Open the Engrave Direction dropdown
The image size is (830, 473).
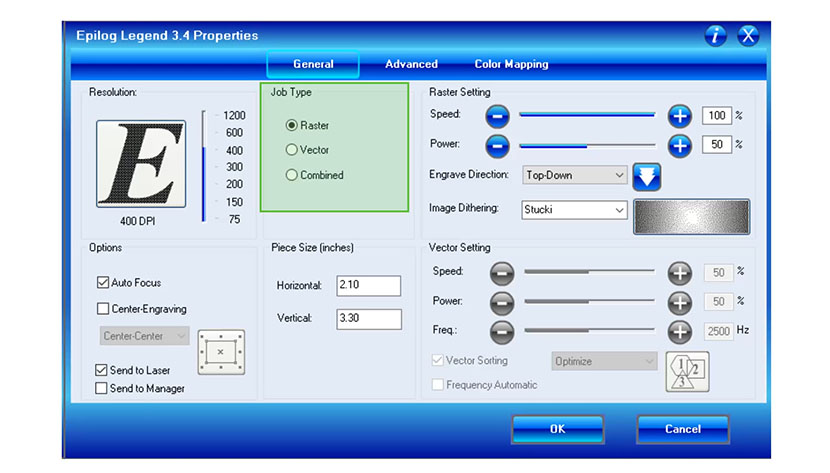[575, 175]
